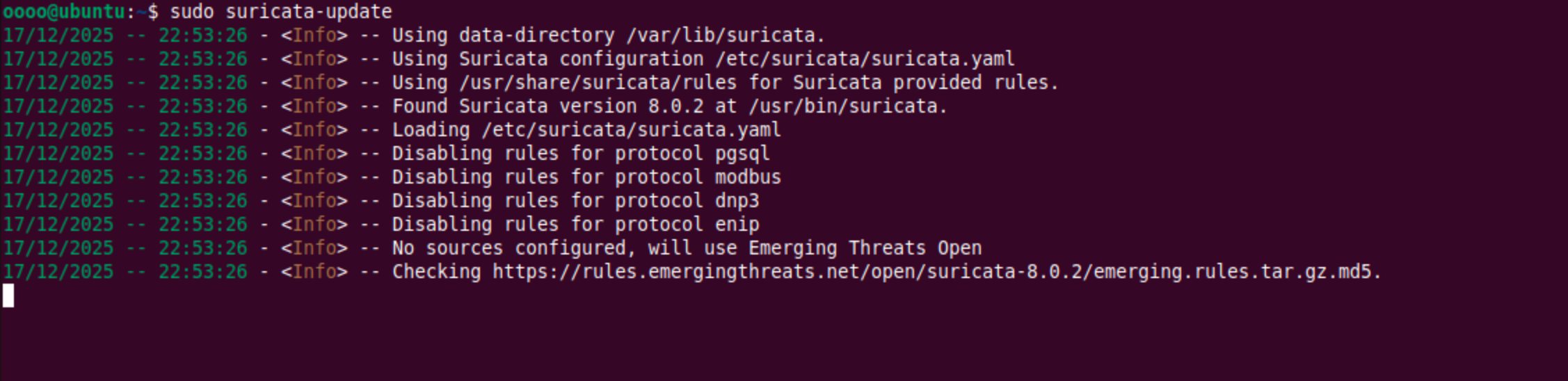Click the 22:53:26 time on the Checking line
This screenshot has width=1568, height=381.
[x=202, y=272]
